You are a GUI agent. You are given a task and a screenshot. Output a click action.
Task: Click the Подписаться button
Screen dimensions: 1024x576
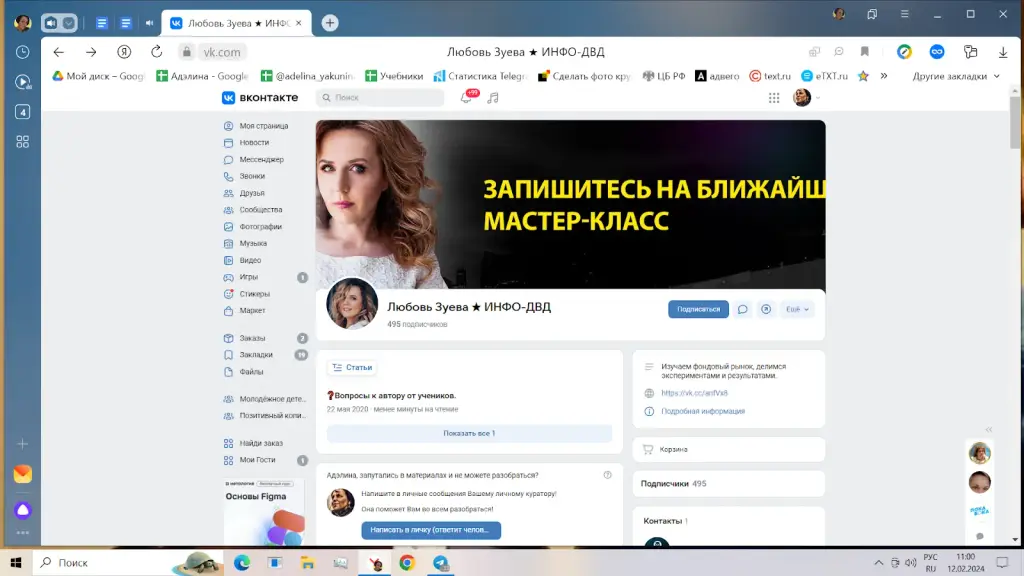click(x=698, y=310)
